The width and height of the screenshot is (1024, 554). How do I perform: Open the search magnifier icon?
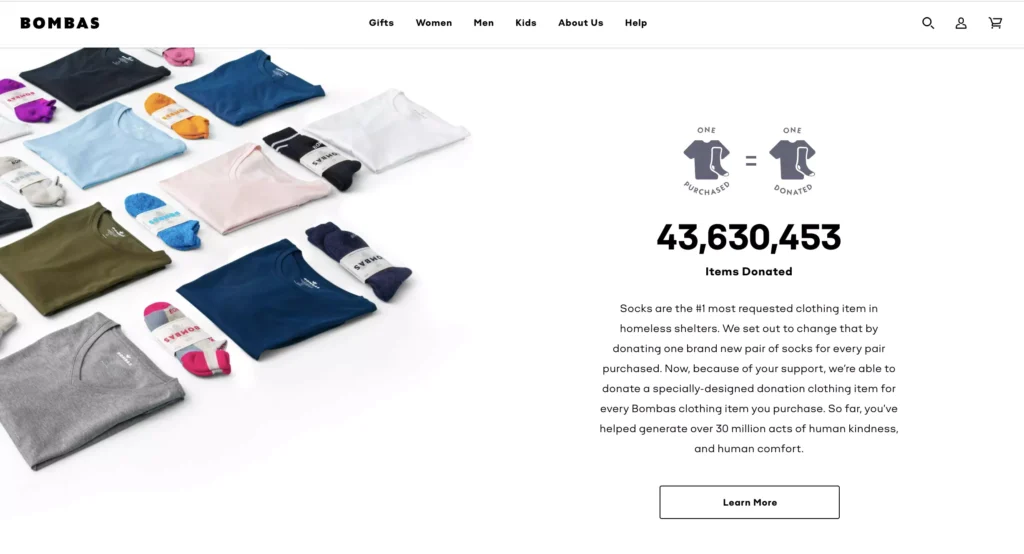tap(927, 23)
